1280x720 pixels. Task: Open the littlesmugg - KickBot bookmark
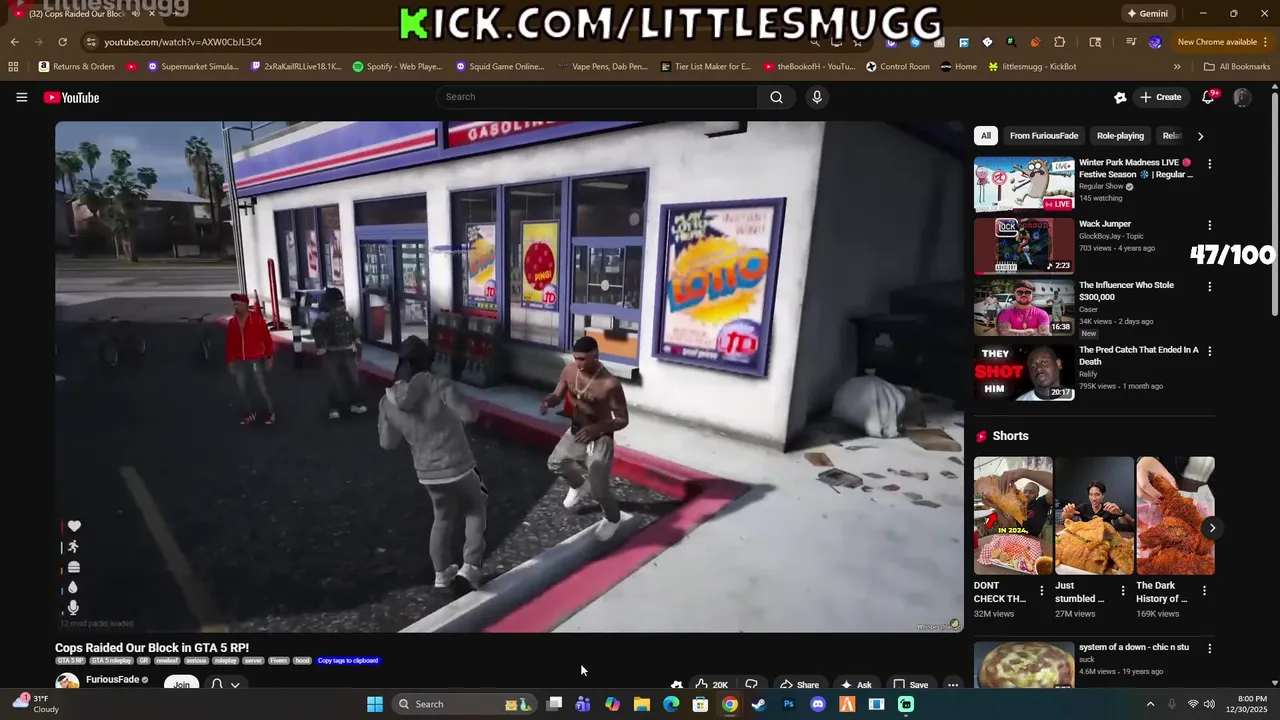(x=1032, y=67)
